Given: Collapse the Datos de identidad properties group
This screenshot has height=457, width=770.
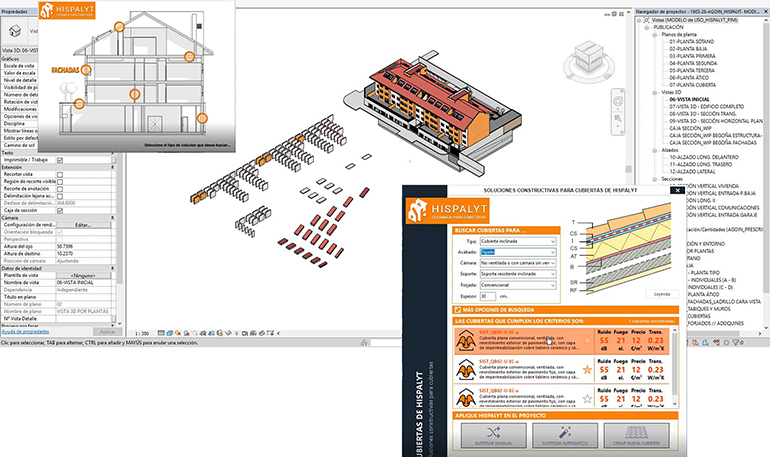Looking at the screenshot, I should click(113, 269).
